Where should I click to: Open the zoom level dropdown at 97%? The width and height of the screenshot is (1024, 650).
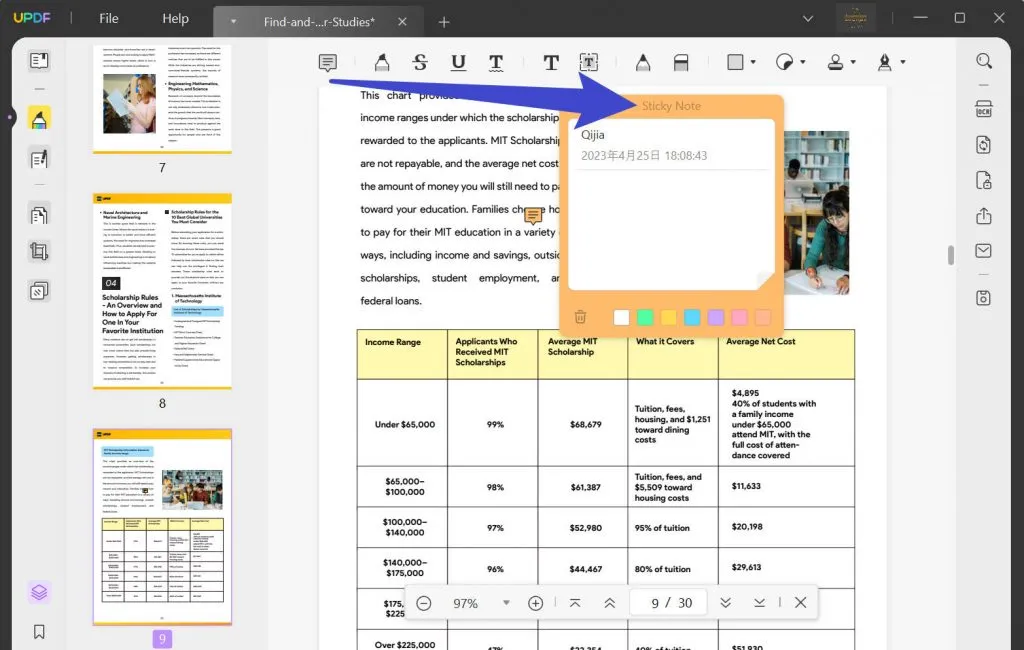tap(506, 602)
